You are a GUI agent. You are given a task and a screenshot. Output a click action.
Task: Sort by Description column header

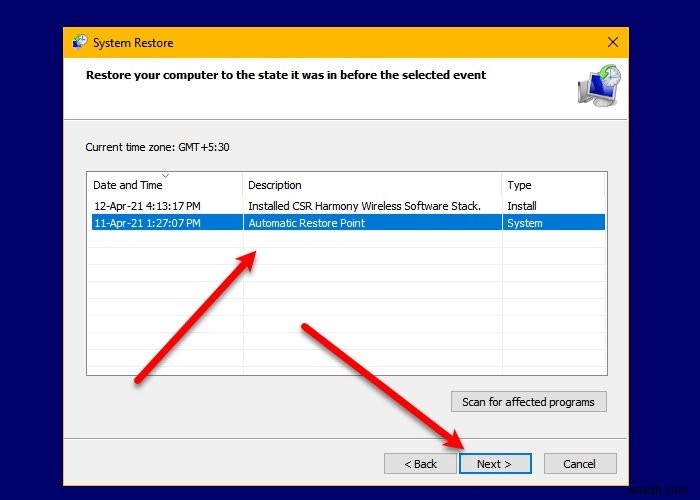tap(372, 185)
